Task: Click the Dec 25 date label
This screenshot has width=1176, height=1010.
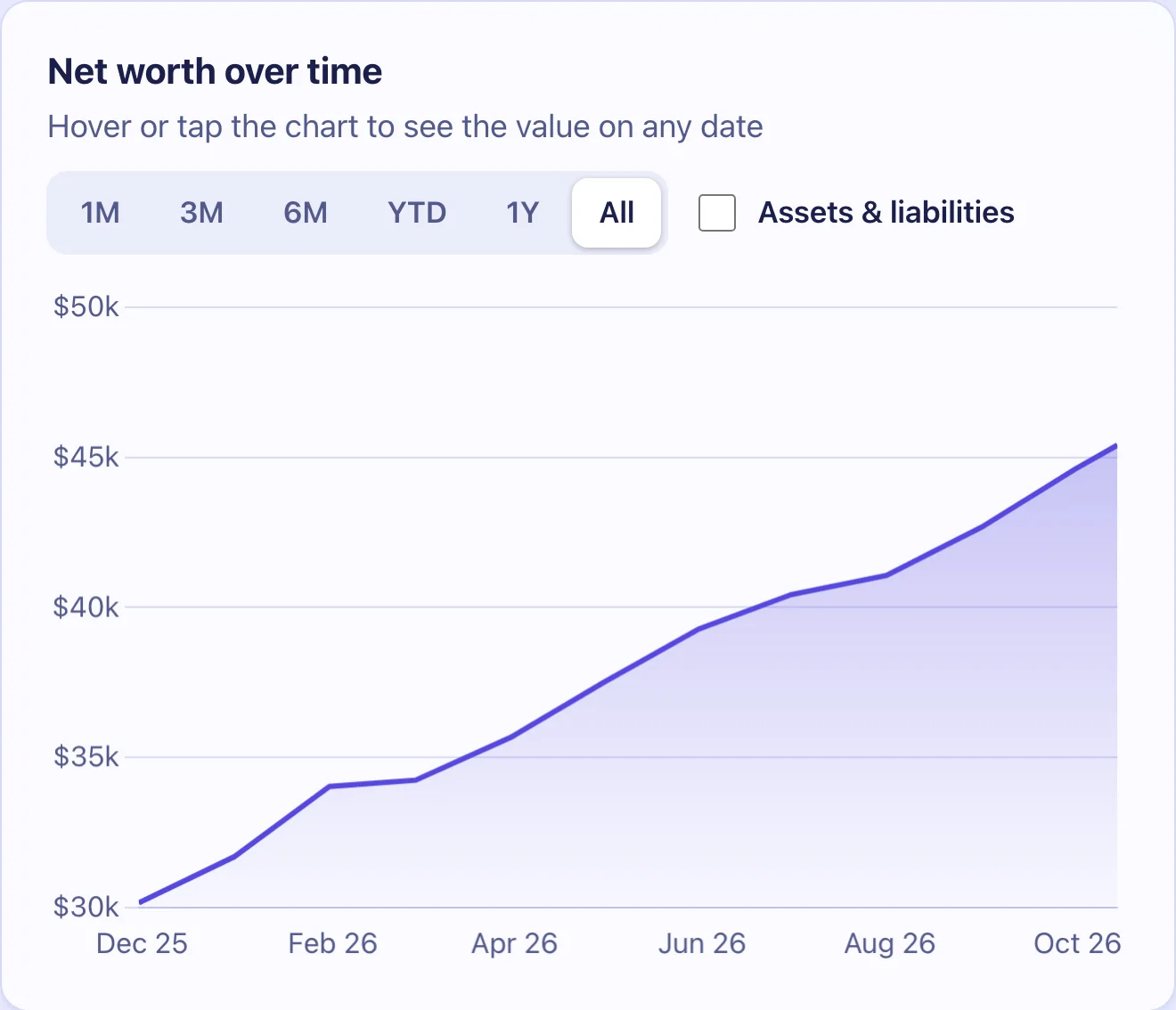Action: click(142, 943)
